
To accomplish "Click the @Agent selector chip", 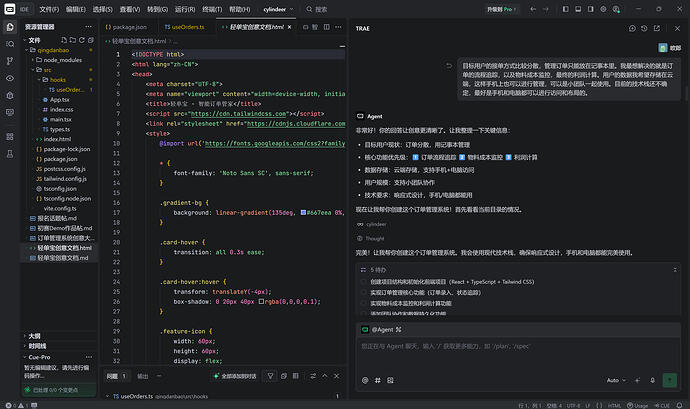I will click(x=382, y=329).
